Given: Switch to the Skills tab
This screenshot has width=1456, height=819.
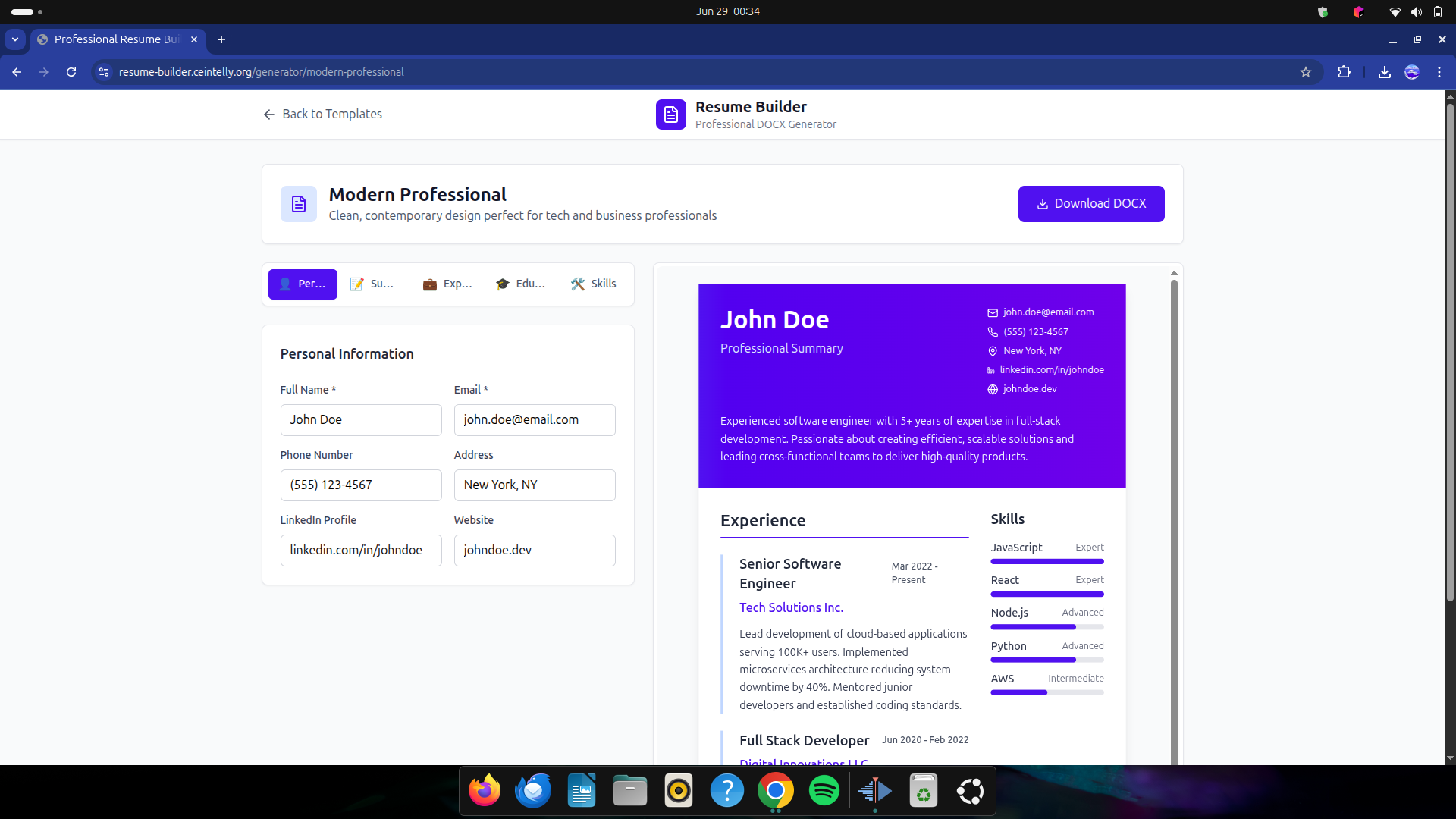Looking at the screenshot, I should click(593, 284).
